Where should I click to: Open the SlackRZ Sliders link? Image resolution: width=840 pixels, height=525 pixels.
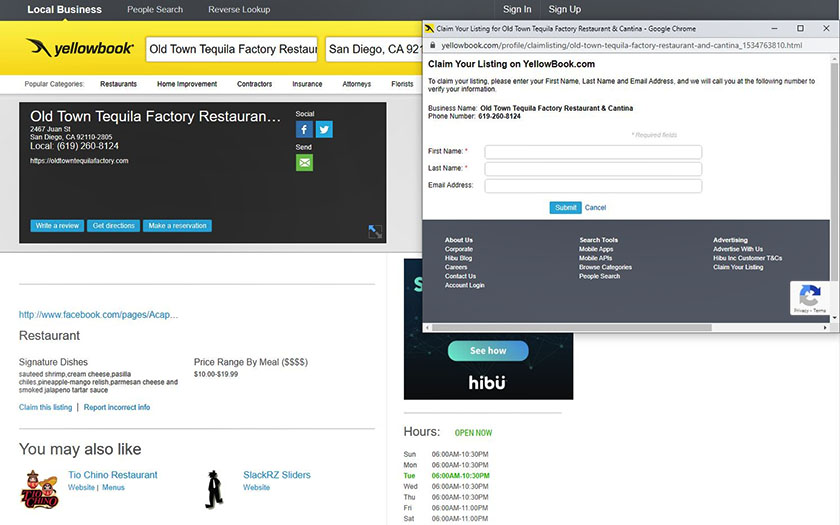[276, 475]
